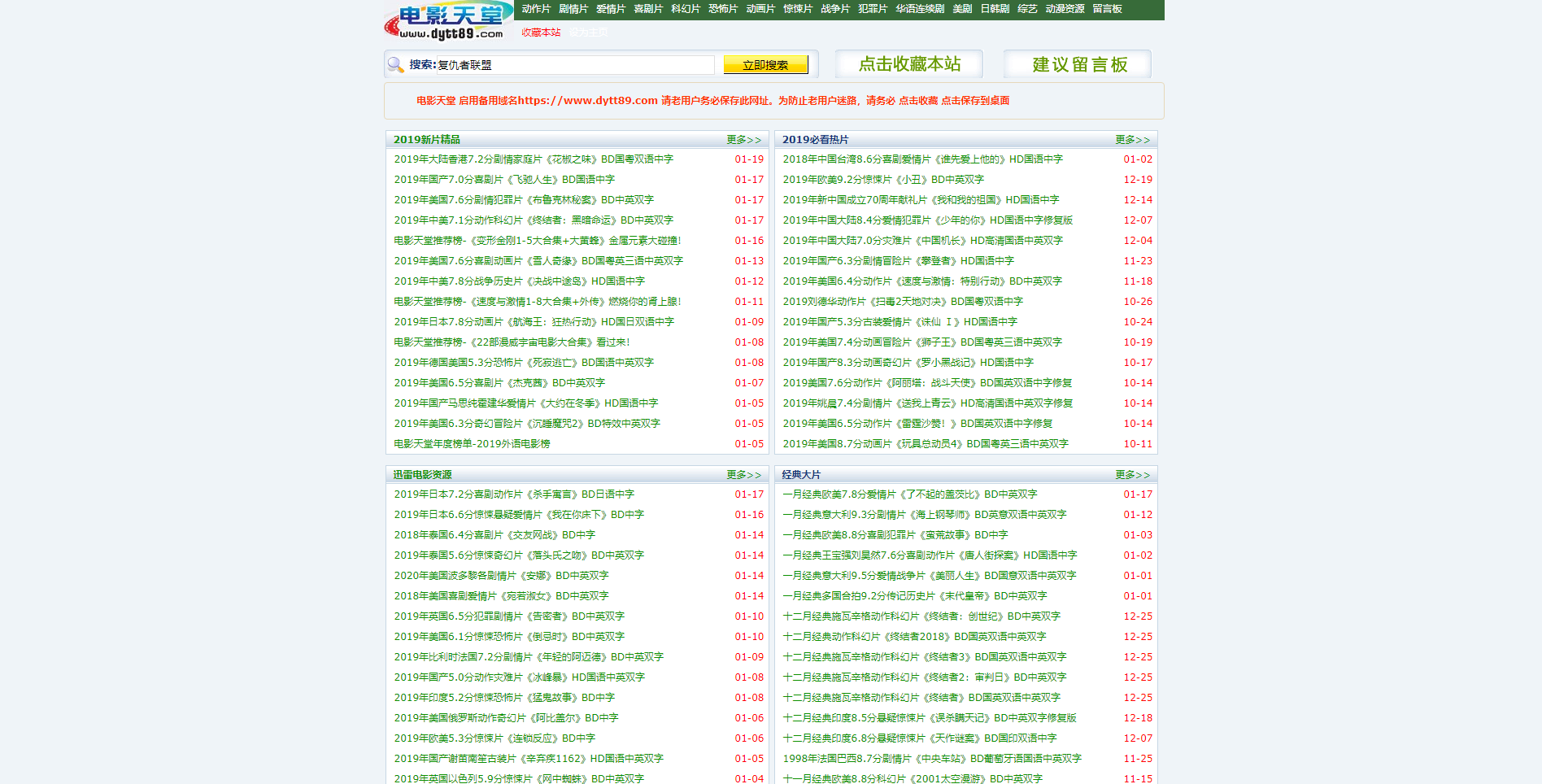Open the movie link 《花椒之味》

pos(534,159)
